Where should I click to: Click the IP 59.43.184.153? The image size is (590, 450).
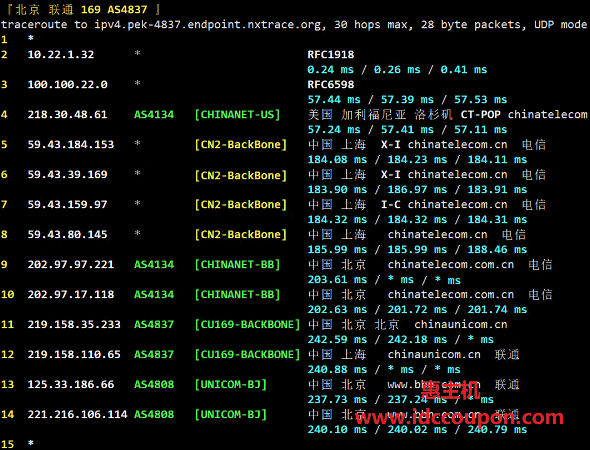70,144
